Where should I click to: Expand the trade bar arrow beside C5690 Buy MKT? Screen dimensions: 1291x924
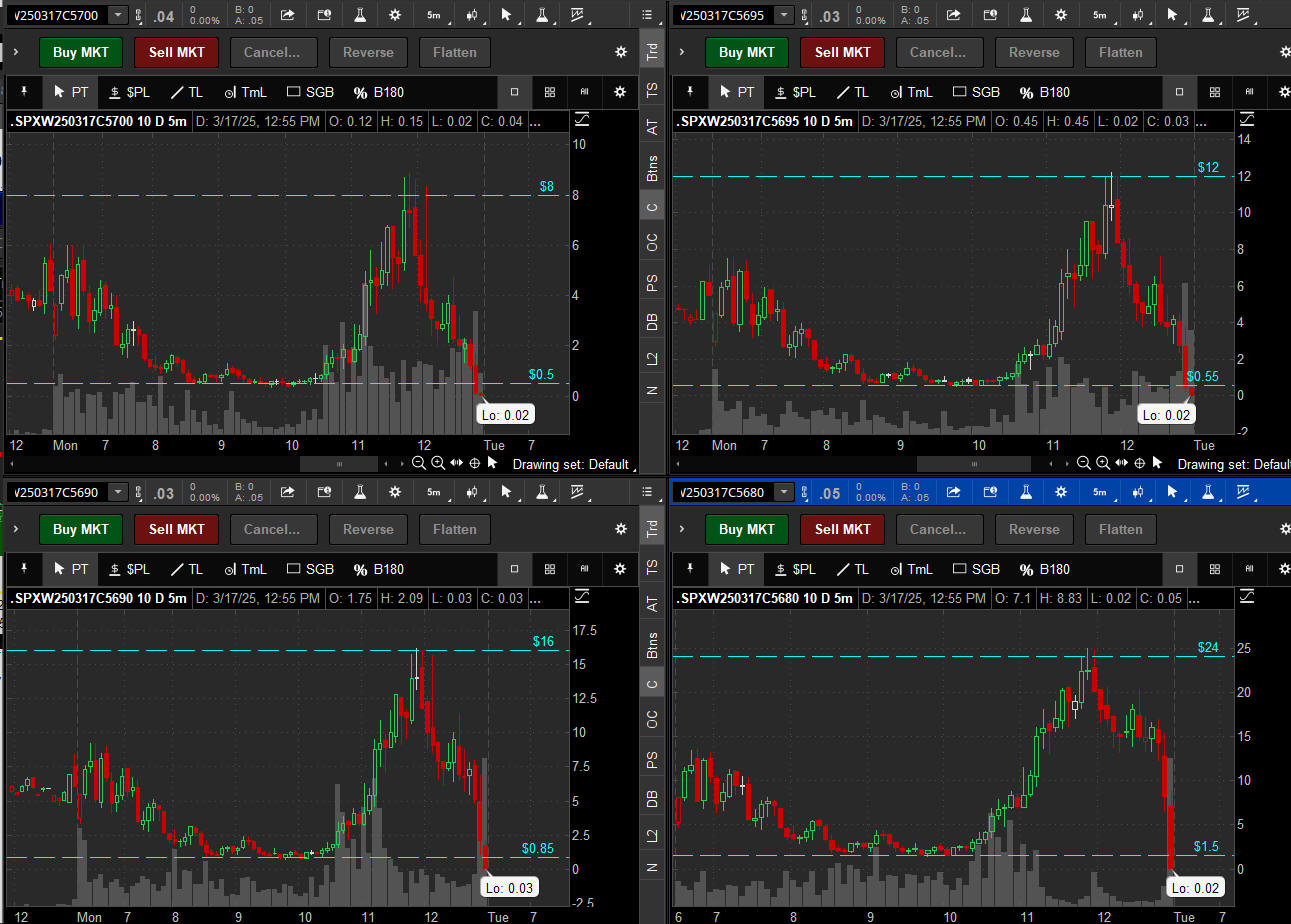pos(16,529)
